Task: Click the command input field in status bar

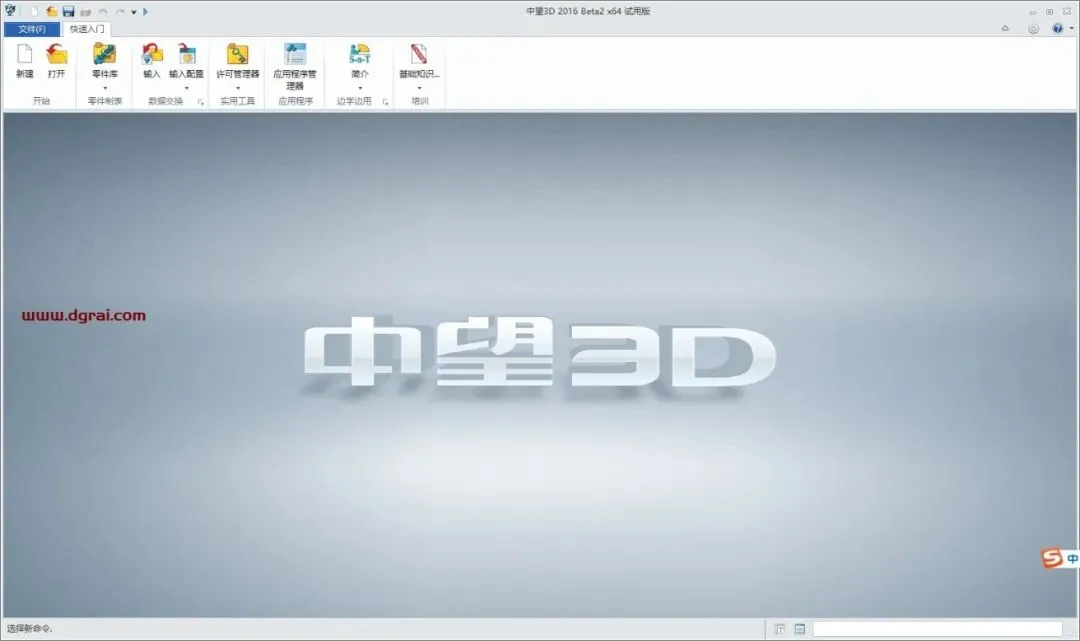Action: [937, 629]
